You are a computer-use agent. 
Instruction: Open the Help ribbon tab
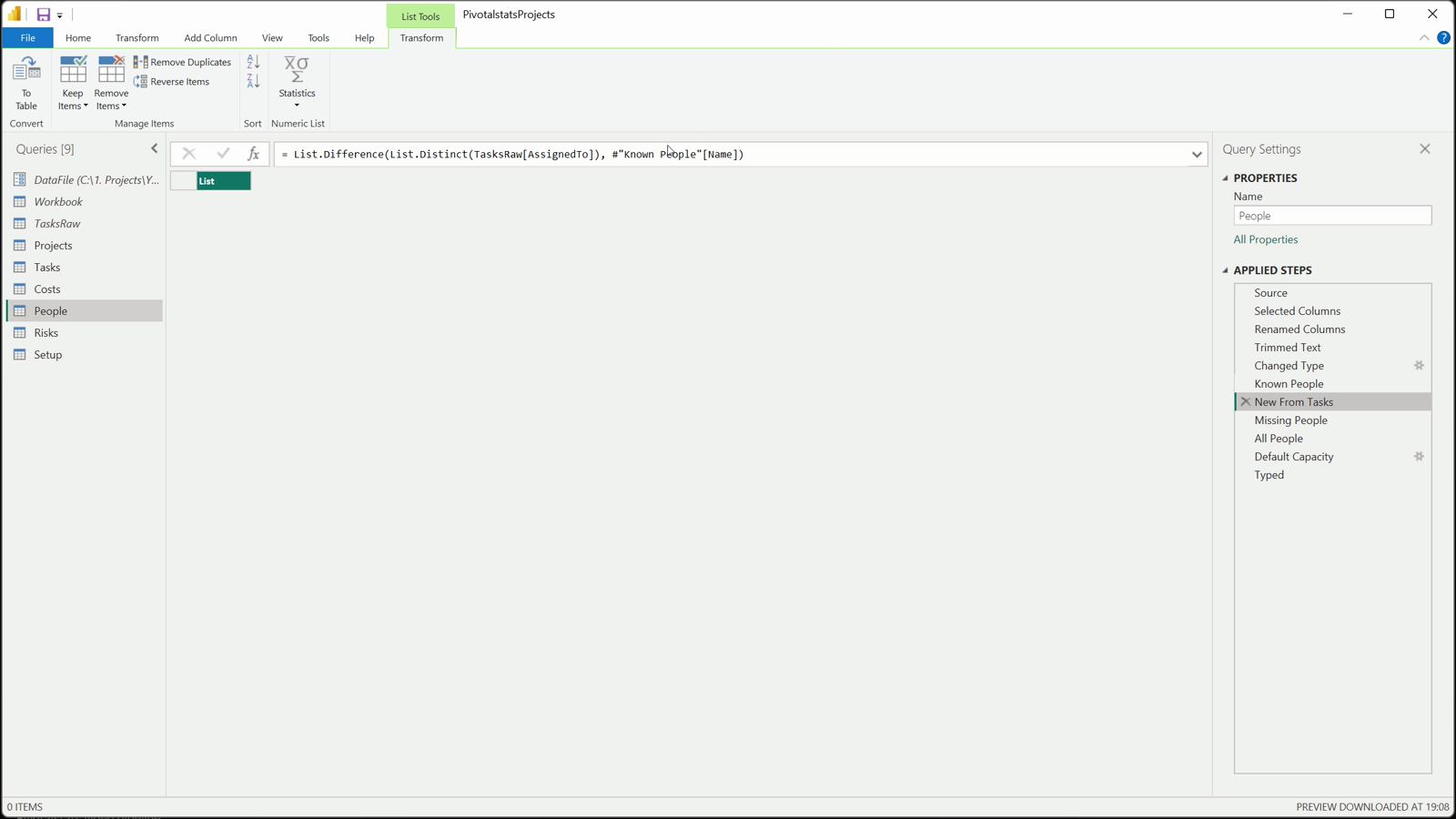point(364,37)
